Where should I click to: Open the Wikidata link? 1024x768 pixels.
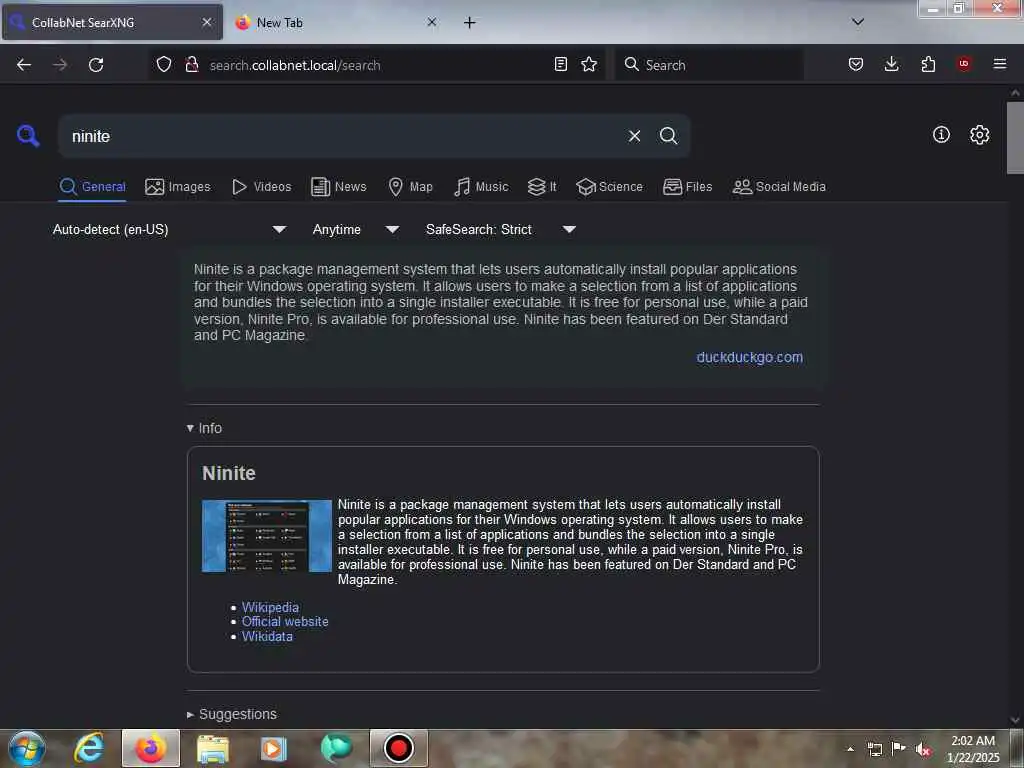click(x=267, y=637)
